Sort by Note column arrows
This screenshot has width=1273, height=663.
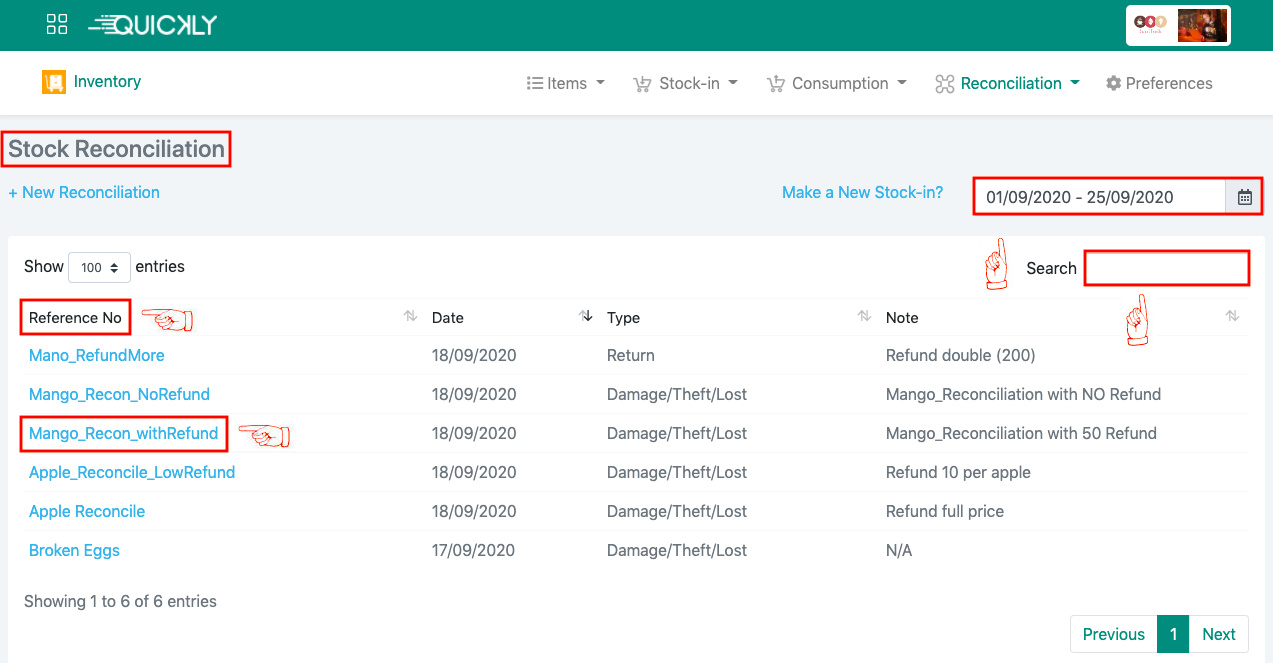pos(1232,316)
